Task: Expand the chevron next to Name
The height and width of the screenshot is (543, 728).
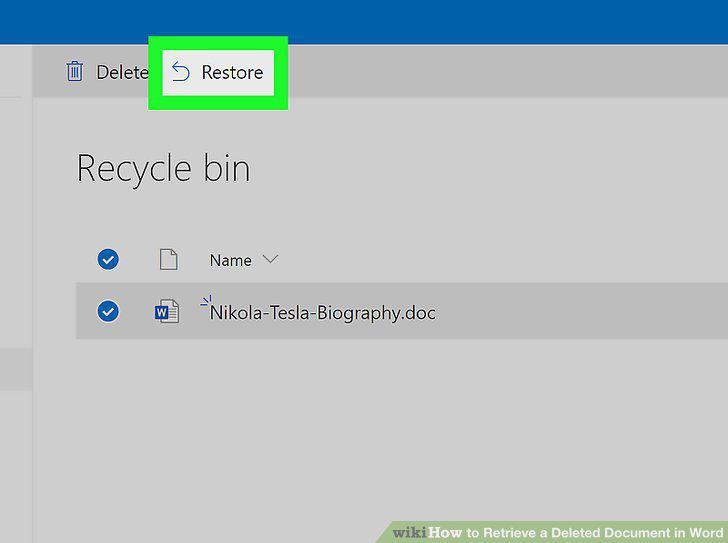Action: point(270,259)
